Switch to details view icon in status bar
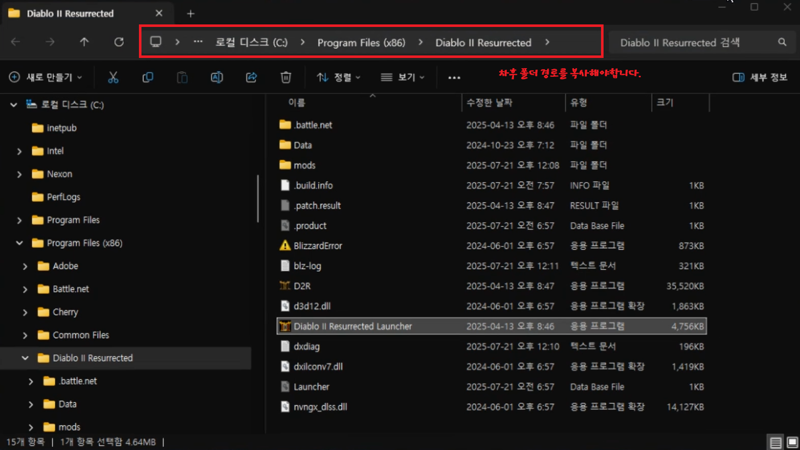The height and width of the screenshot is (450, 800). tap(776, 442)
